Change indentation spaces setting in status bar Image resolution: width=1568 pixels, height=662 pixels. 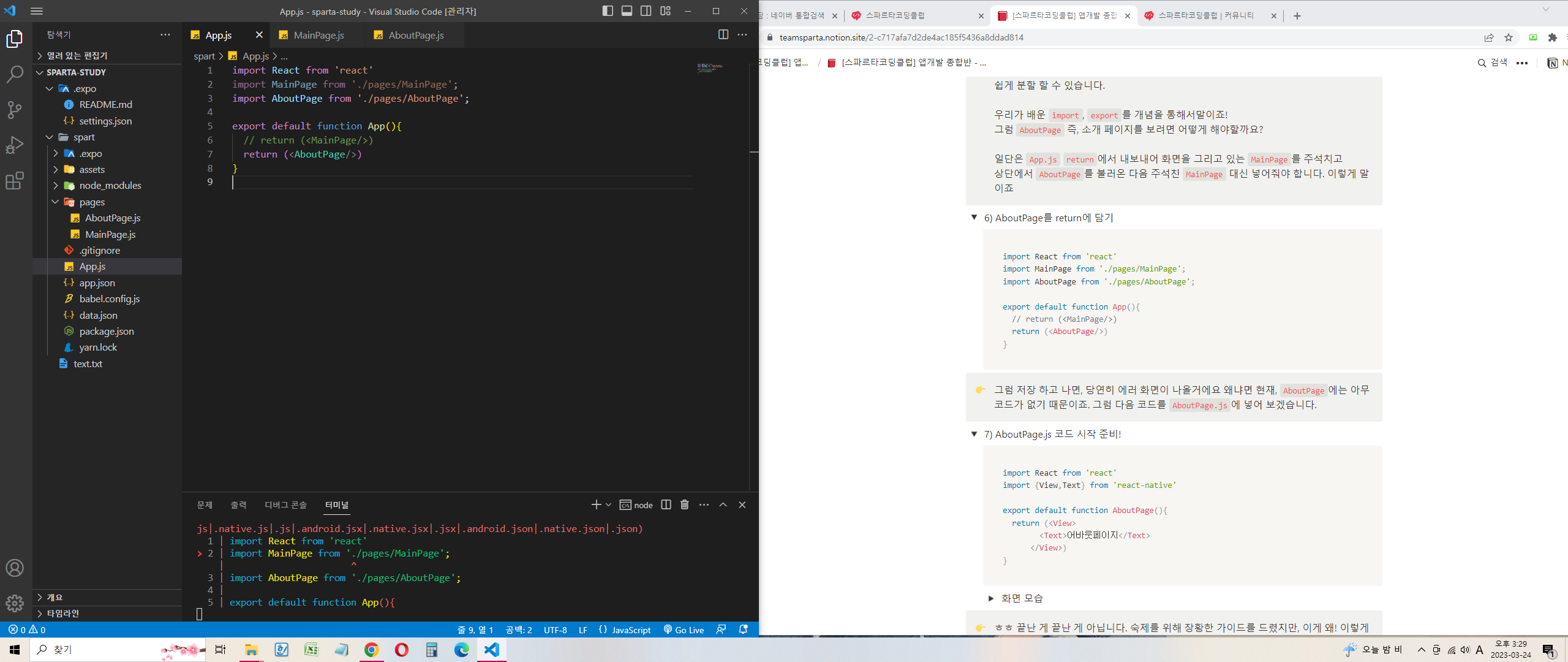(x=518, y=630)
